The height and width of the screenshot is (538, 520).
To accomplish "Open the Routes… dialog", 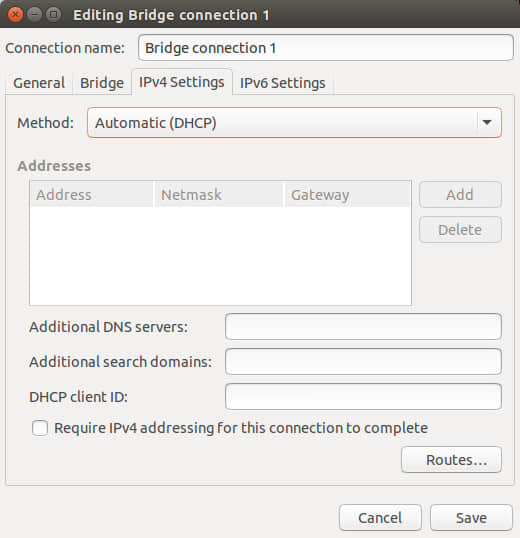I will 451,460.
